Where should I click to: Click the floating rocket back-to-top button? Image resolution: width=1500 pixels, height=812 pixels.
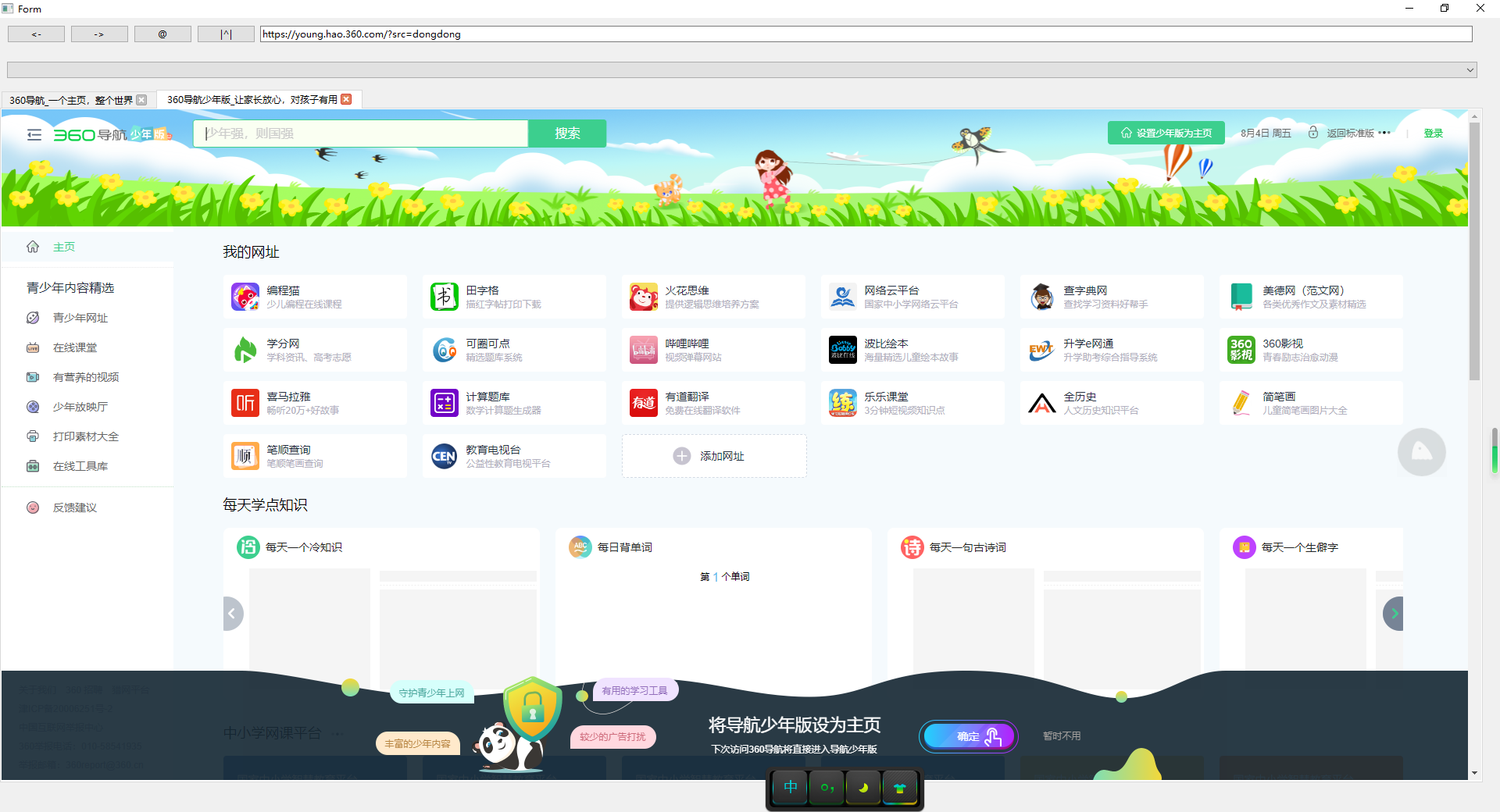pos(1422,452)
